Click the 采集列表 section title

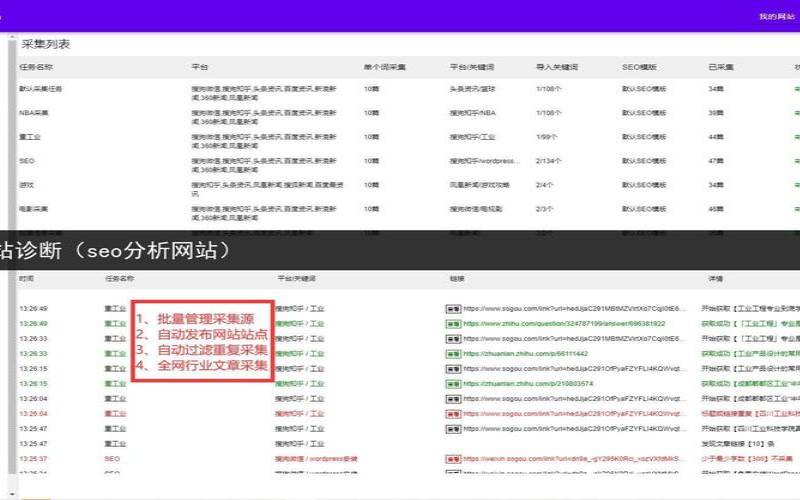coord(45,44)
